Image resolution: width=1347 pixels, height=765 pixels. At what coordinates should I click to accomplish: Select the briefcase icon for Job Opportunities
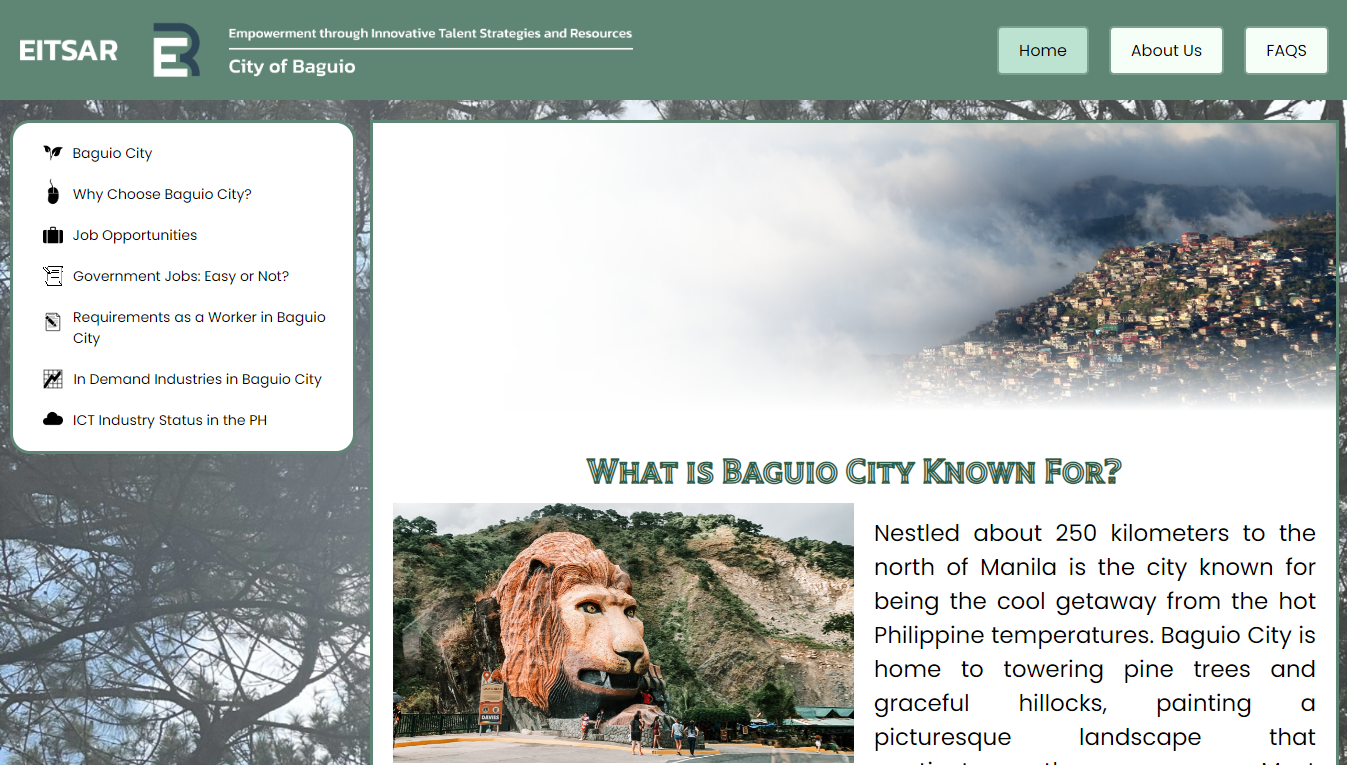pos(53,235)
